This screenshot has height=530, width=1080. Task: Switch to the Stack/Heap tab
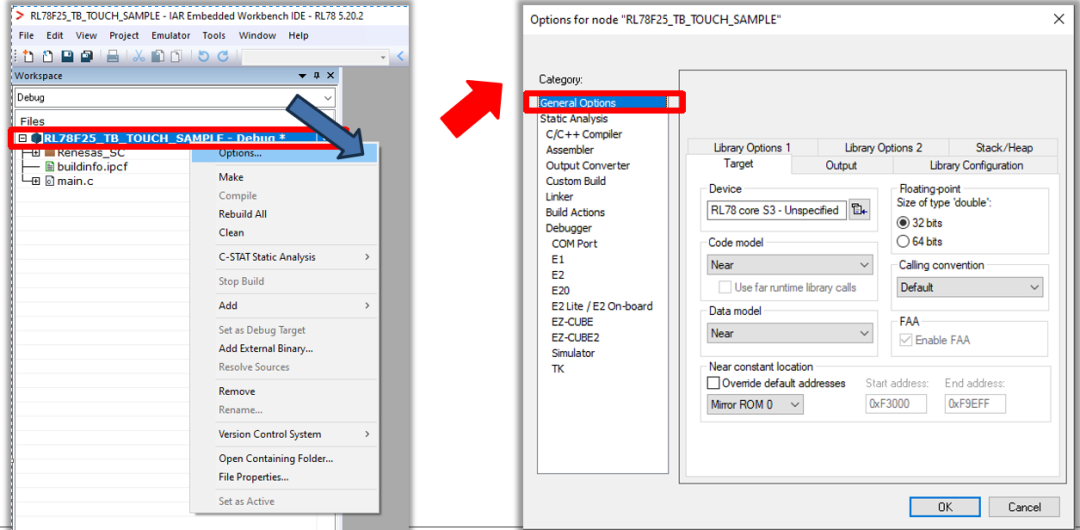click(1004, 147)
